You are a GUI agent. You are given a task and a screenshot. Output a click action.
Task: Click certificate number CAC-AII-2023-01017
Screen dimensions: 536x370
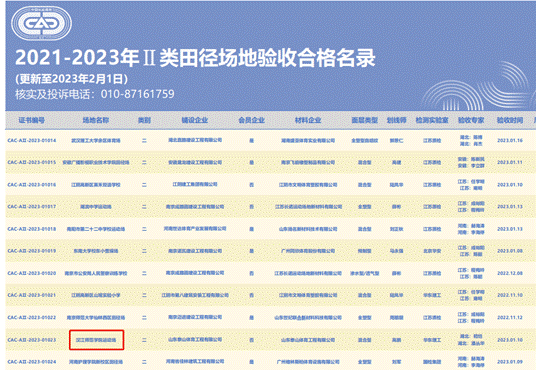tap(32, 207)
